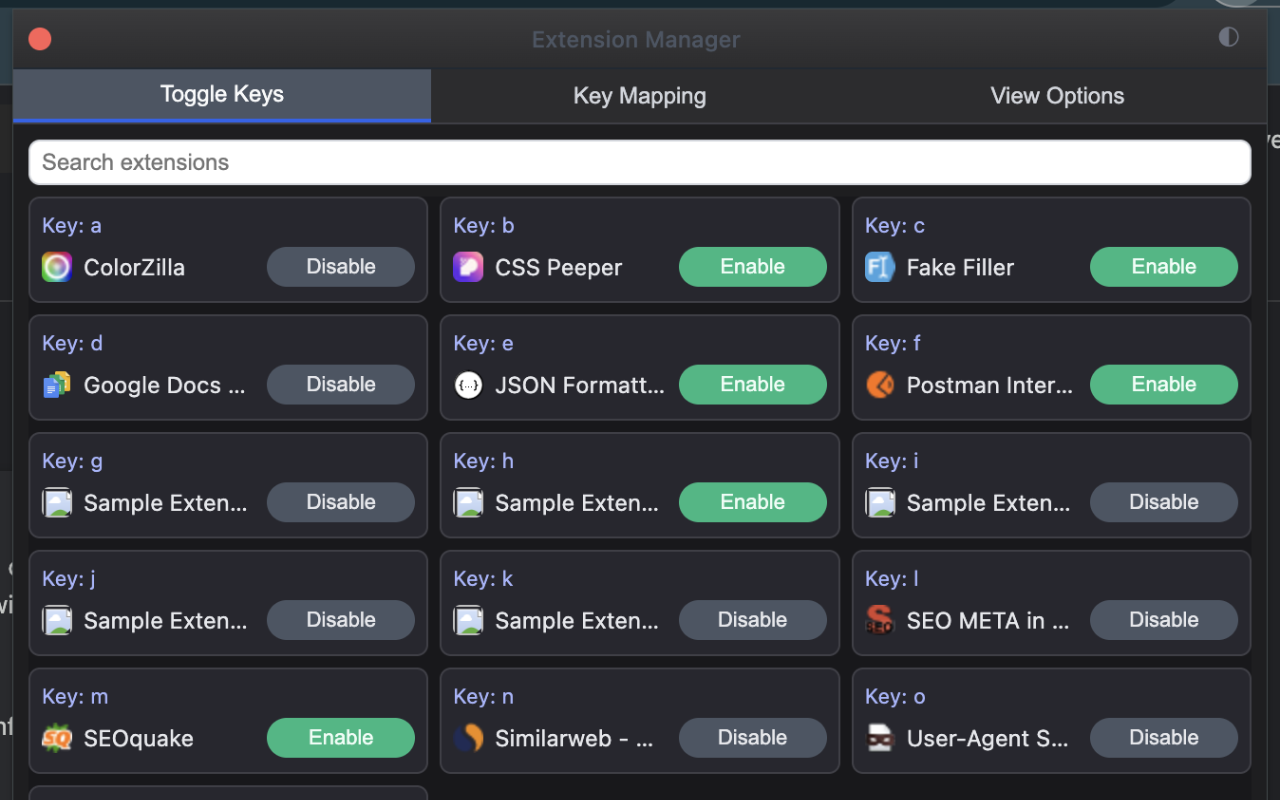Viewport: 1280px width, 800px height.
Task: Disable the ColorZilla extension
Action: pos(341,267)
